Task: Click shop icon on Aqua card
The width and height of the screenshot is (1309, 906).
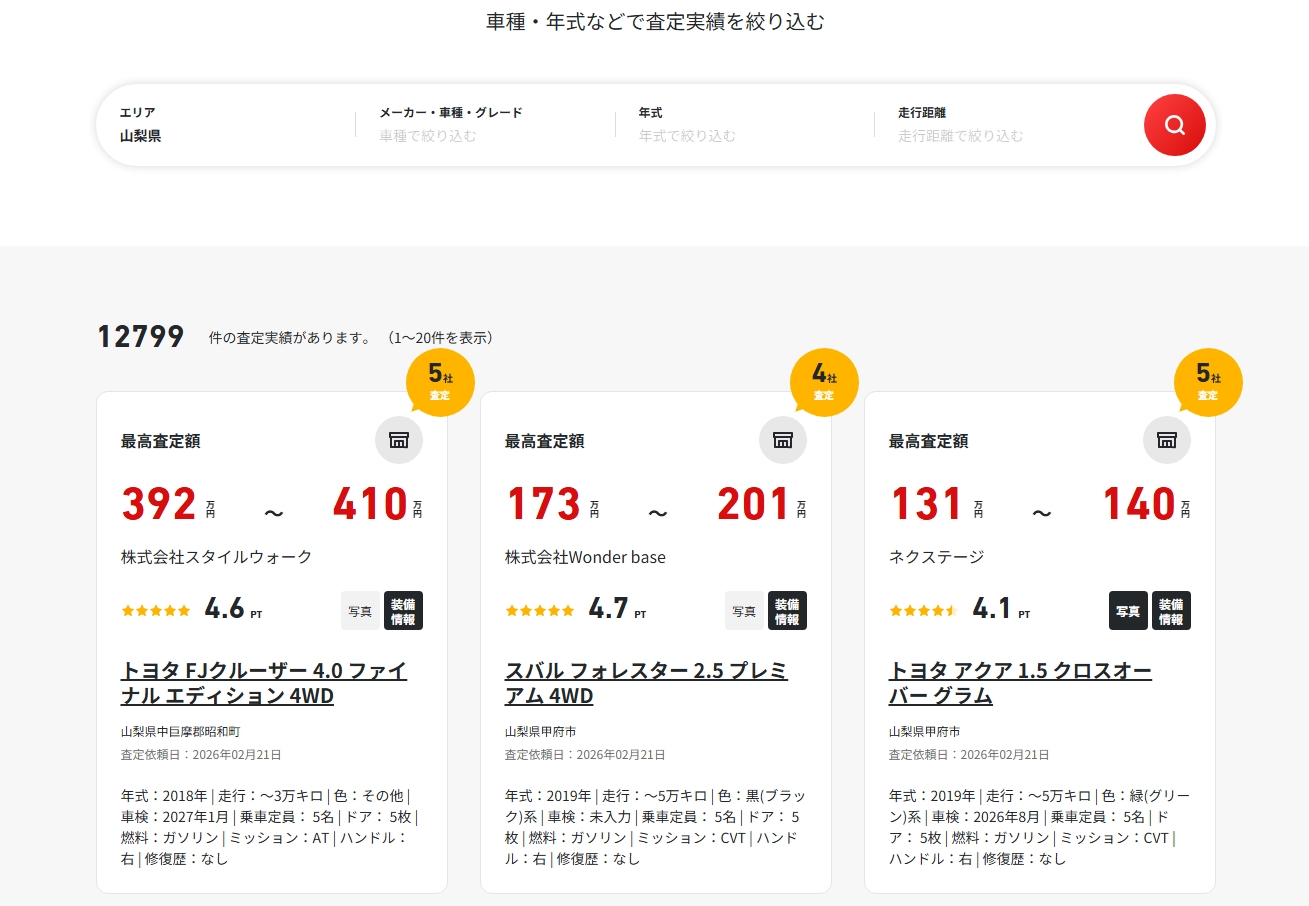Action: 1167,440
